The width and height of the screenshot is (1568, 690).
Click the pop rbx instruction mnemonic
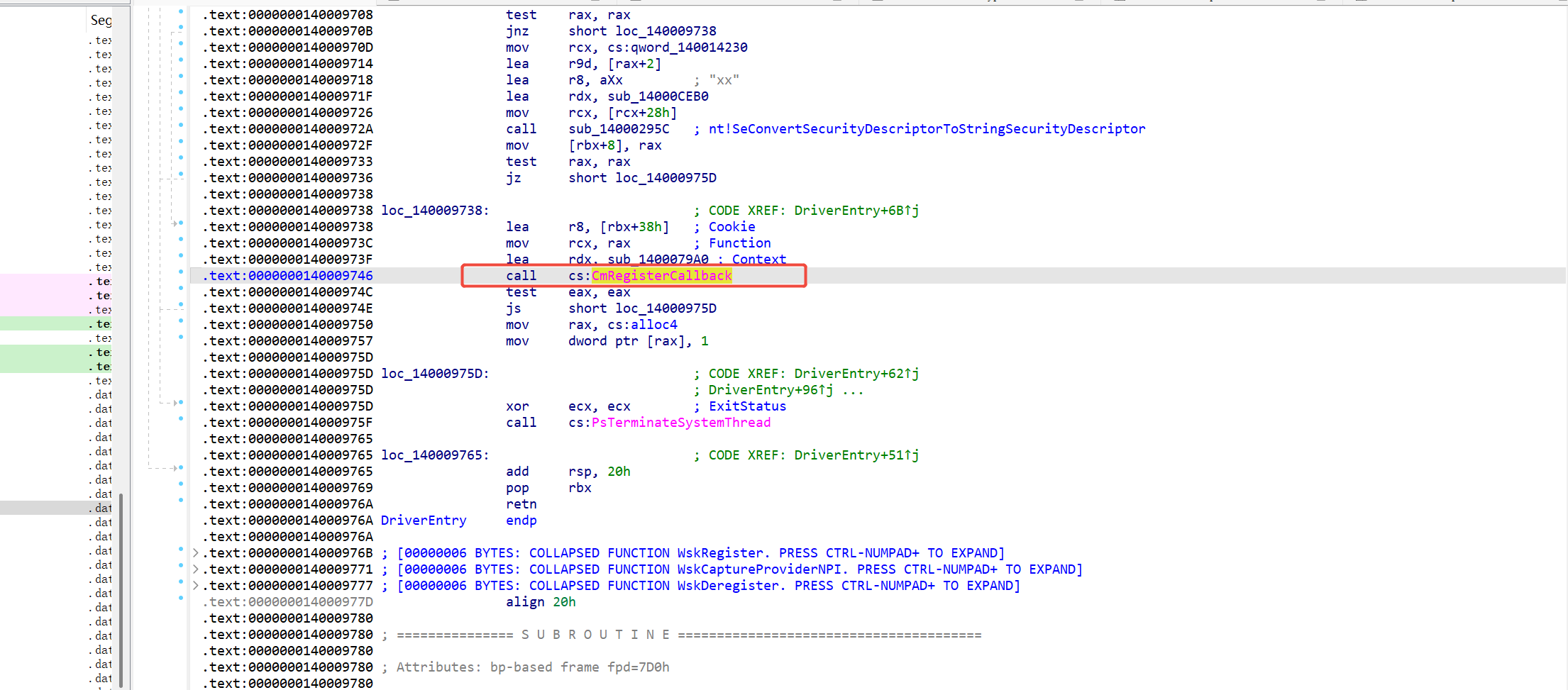pyautogui.click(x=517, y=488)
